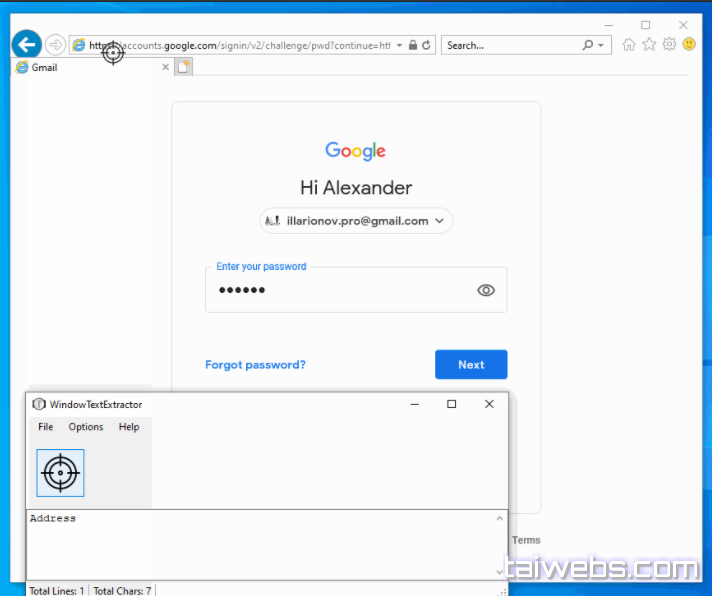Toggle password visibility eye icon
The image size is (712, 596).
pos(486,290)
